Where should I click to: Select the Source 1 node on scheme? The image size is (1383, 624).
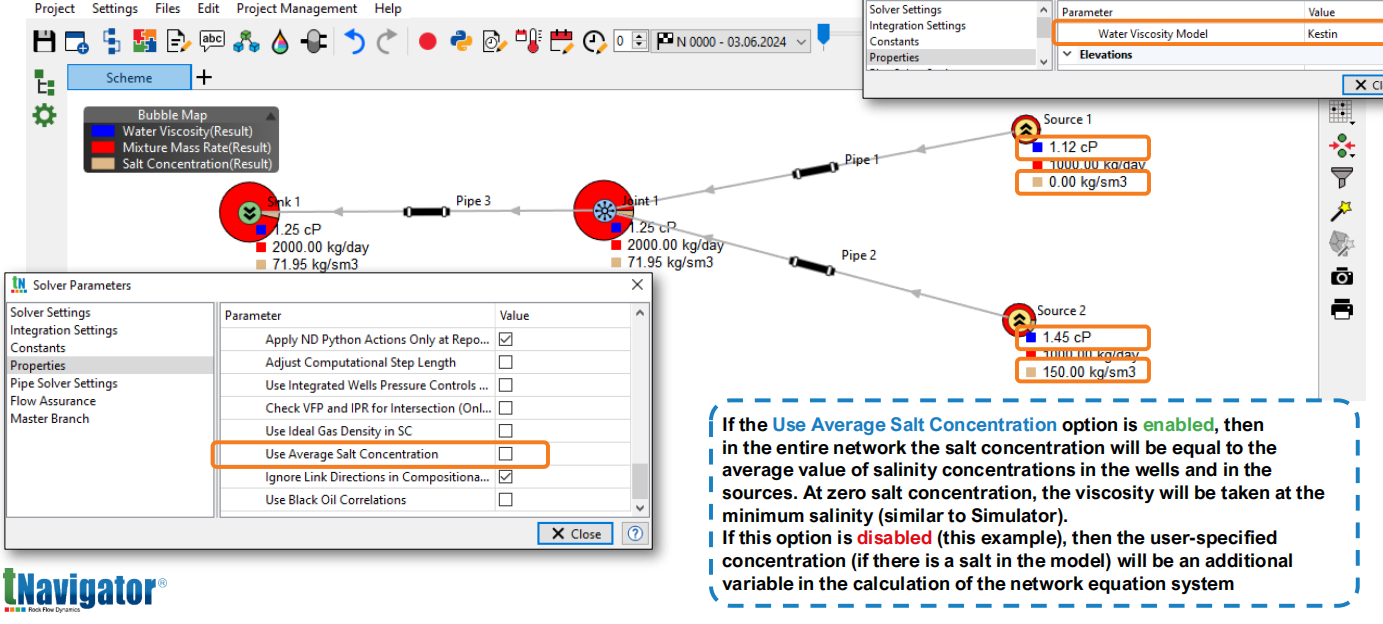point(1025,129)
